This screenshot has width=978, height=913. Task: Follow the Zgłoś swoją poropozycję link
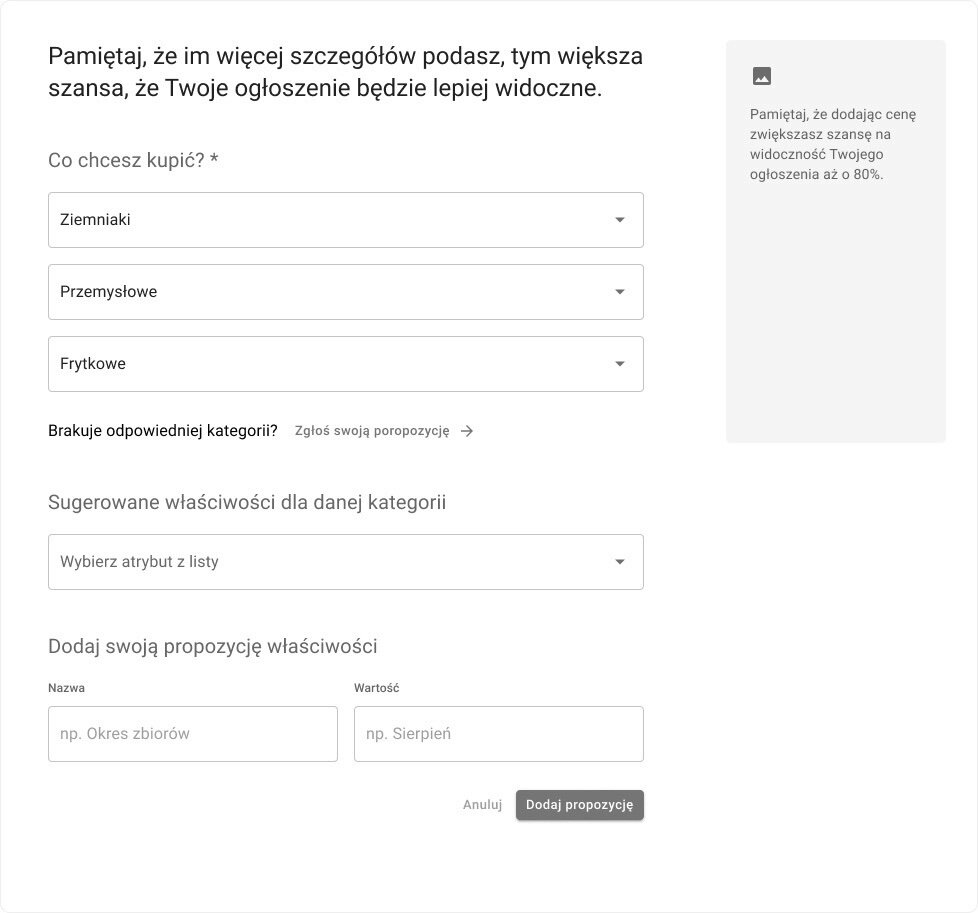pos(372,431)
